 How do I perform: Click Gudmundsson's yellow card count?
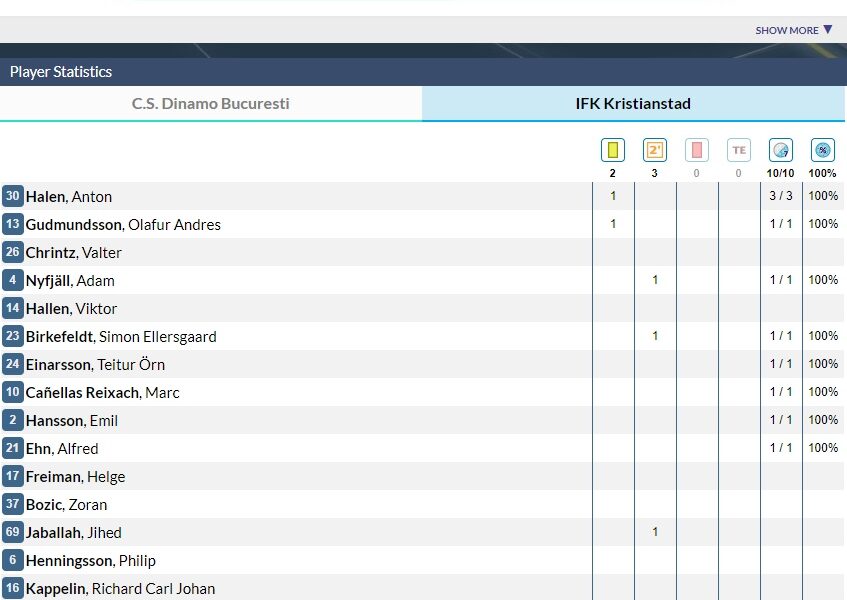(613, 224)
